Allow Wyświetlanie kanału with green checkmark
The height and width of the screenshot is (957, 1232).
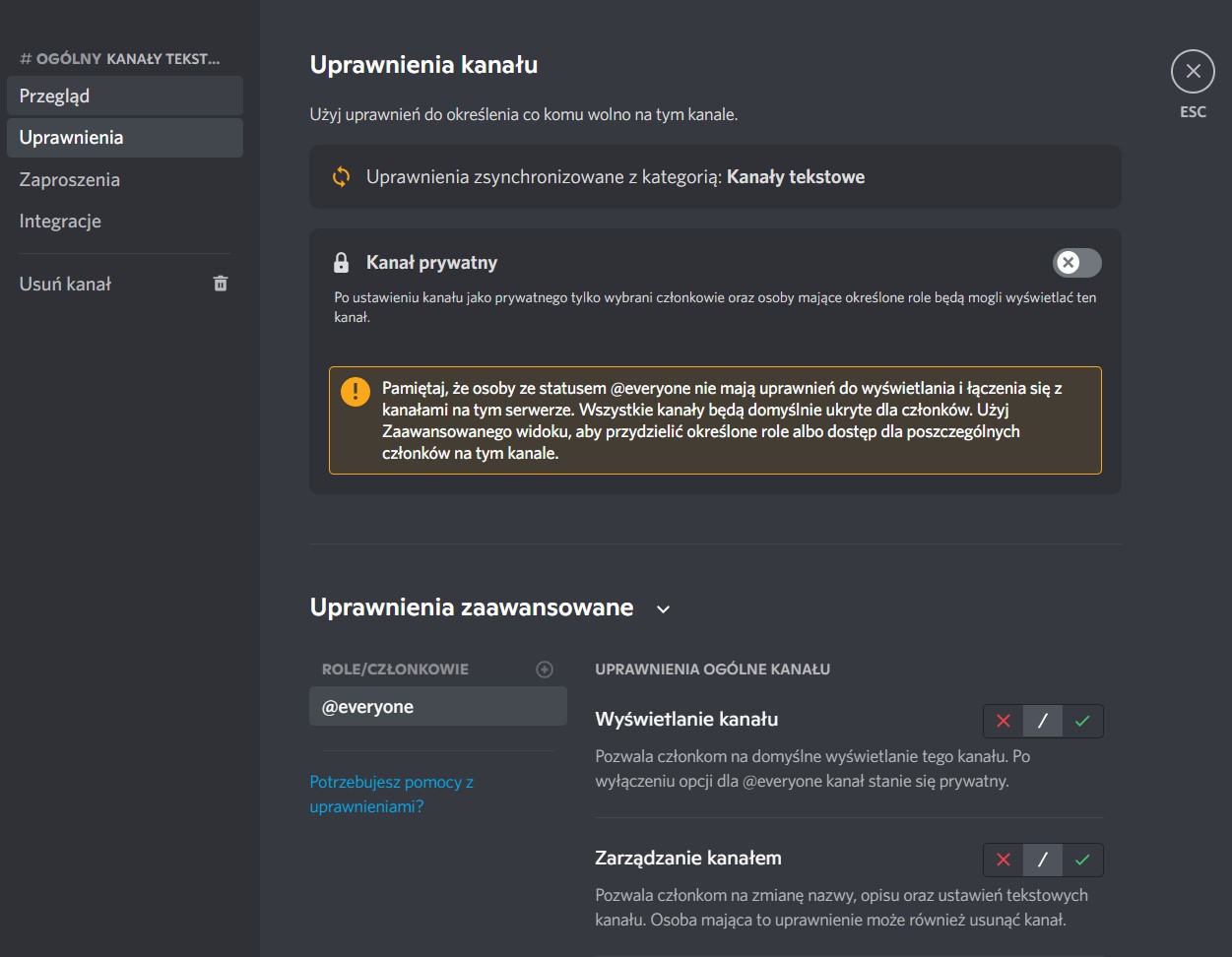[x=1082, y=721]
